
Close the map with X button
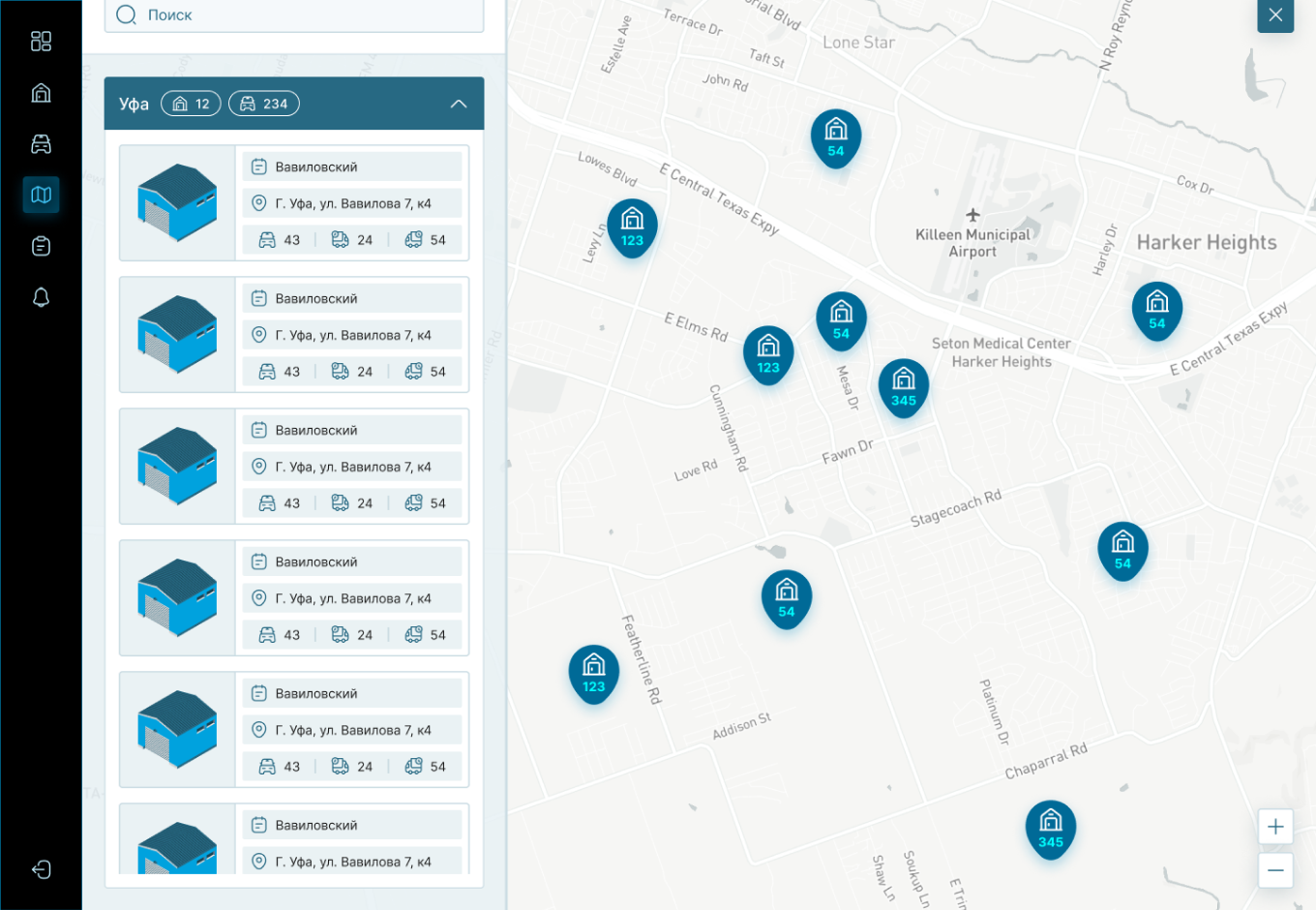(x=1275, y=15)
